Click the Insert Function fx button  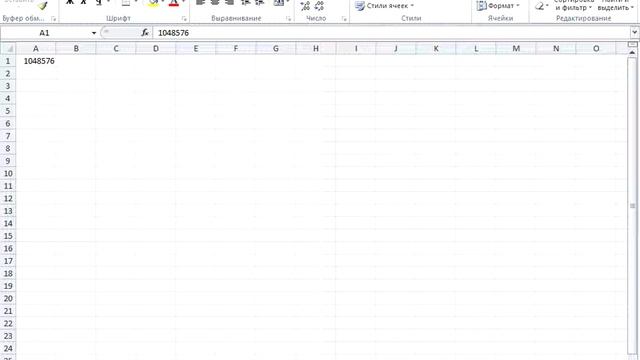[x=145, y=33]
